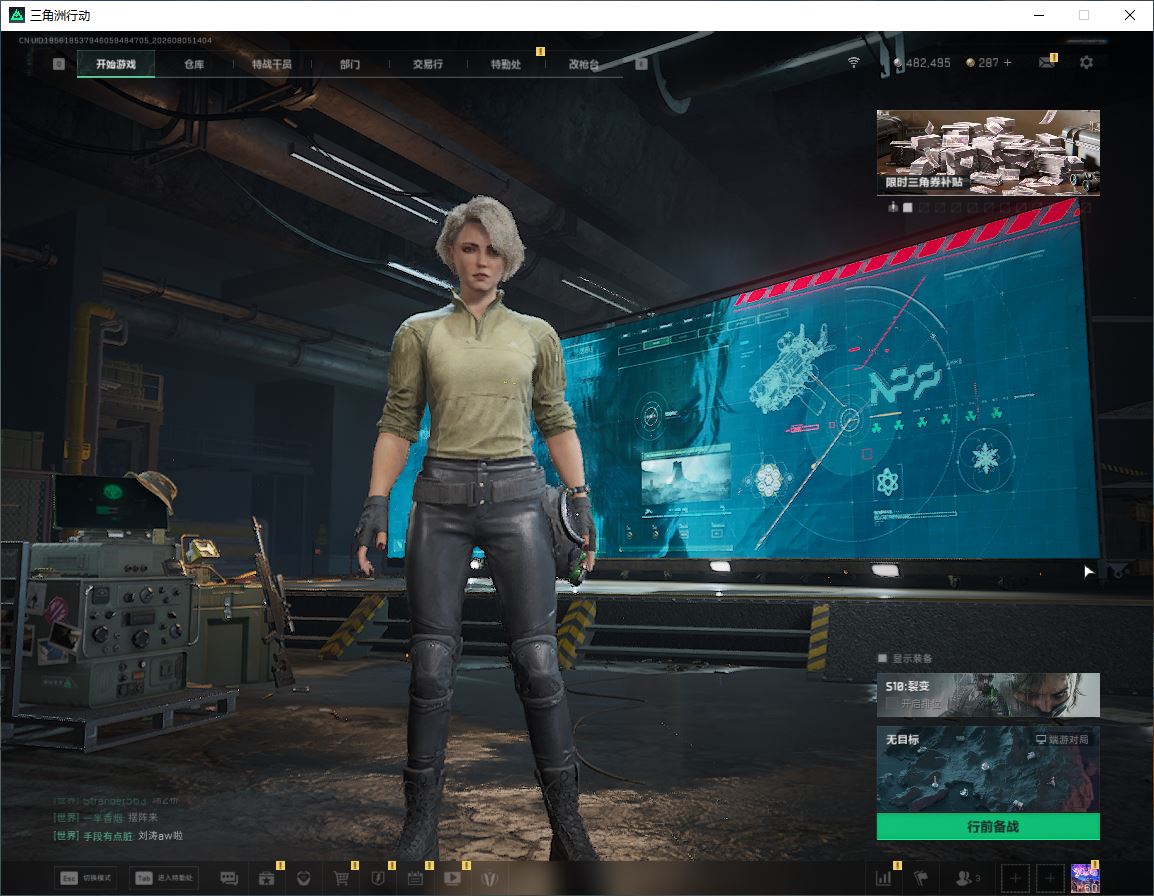Open the chat messages icon
This screenshot has height=896, width=1154.
tap(229, 878)
